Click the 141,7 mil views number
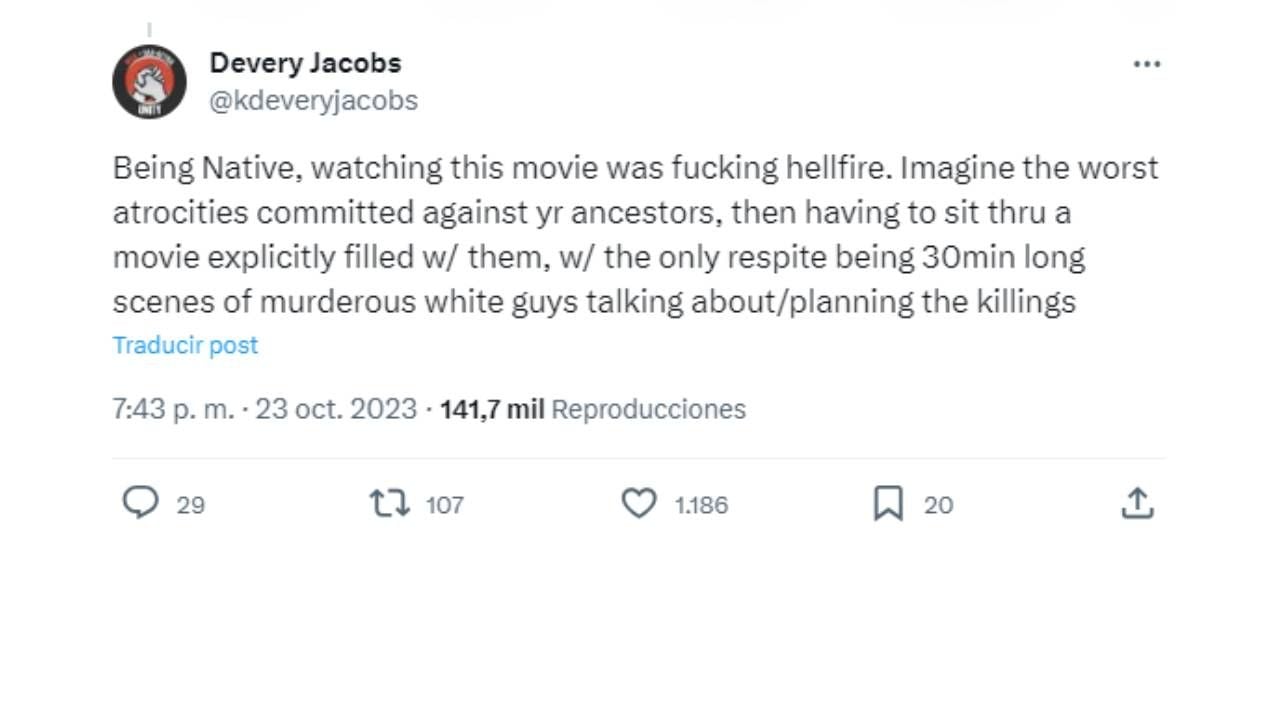Image resolution: width=1280 pixels, height=720 pixels. pyautogui.click(x=491, y=409)
